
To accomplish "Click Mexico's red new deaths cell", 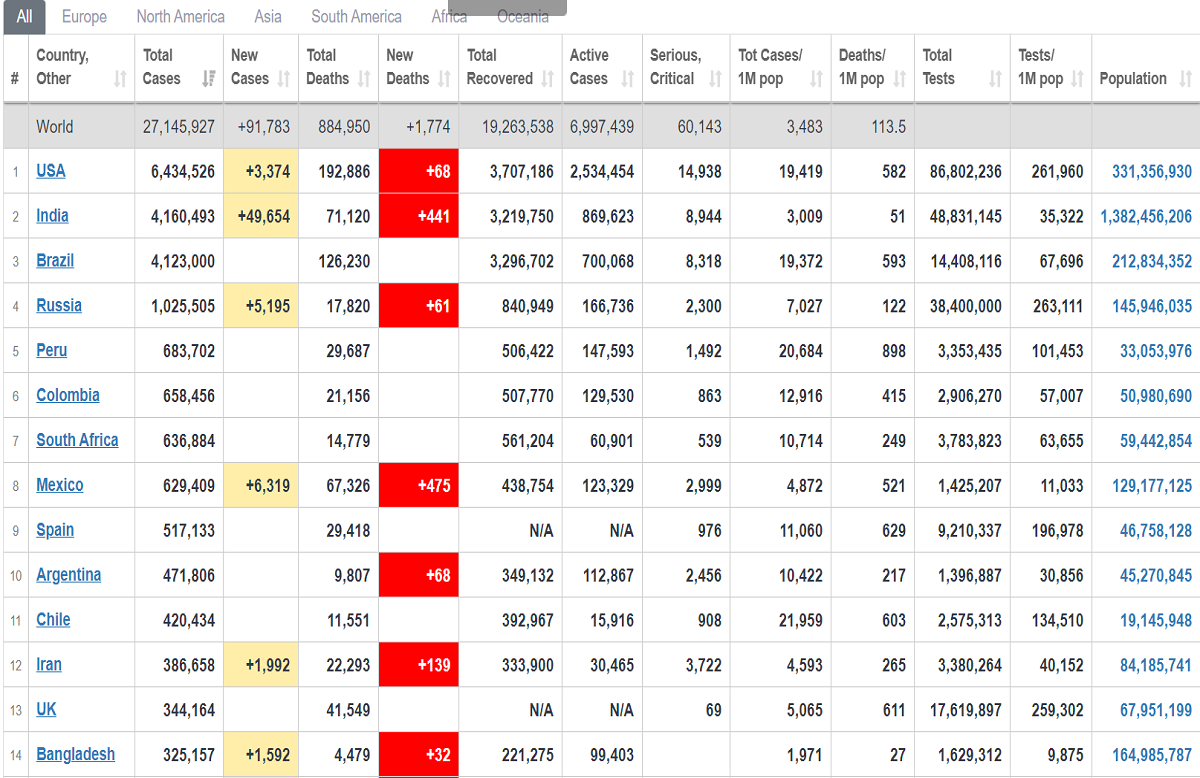I will 419,486.
